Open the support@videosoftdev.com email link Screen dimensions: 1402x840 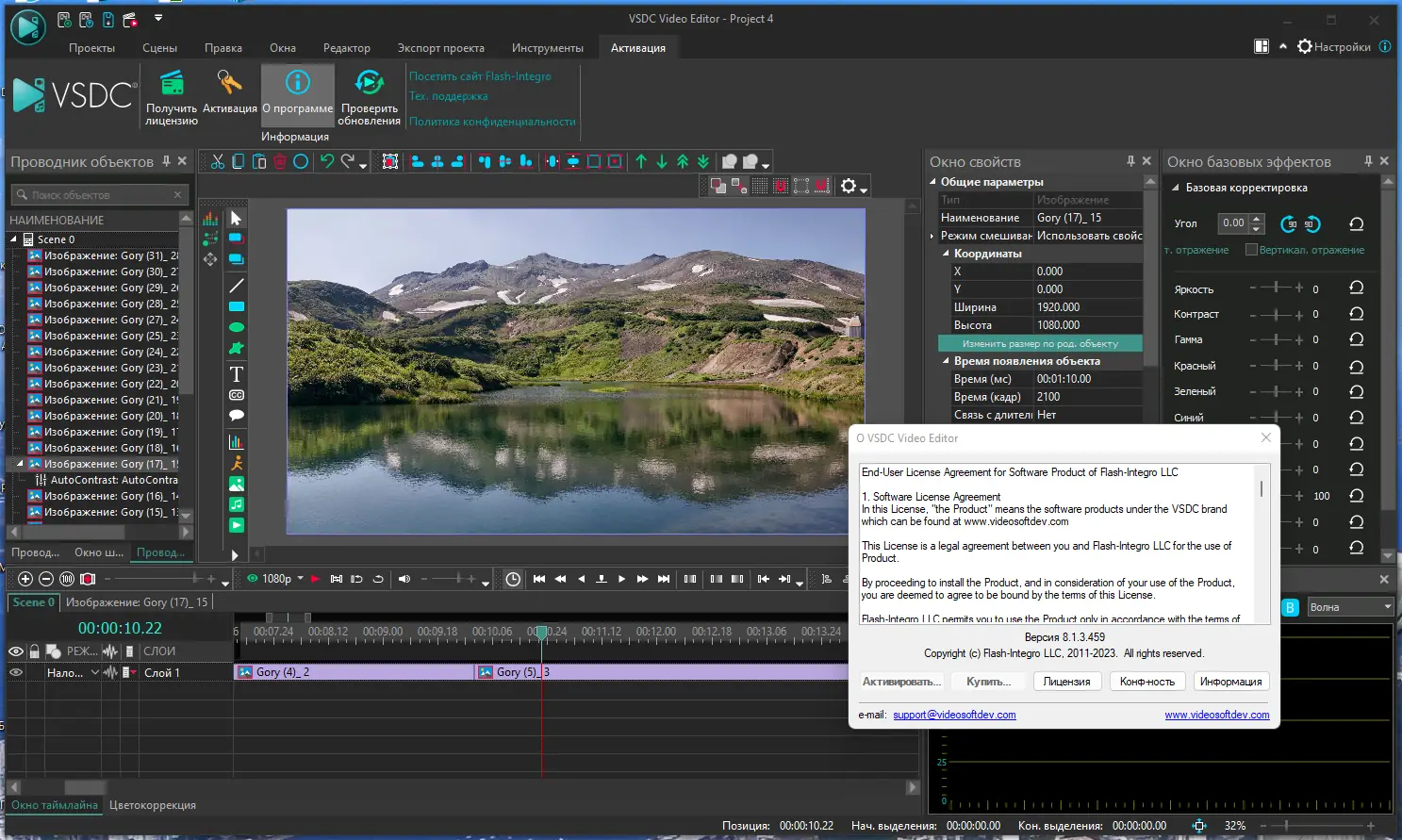(954, 715)
